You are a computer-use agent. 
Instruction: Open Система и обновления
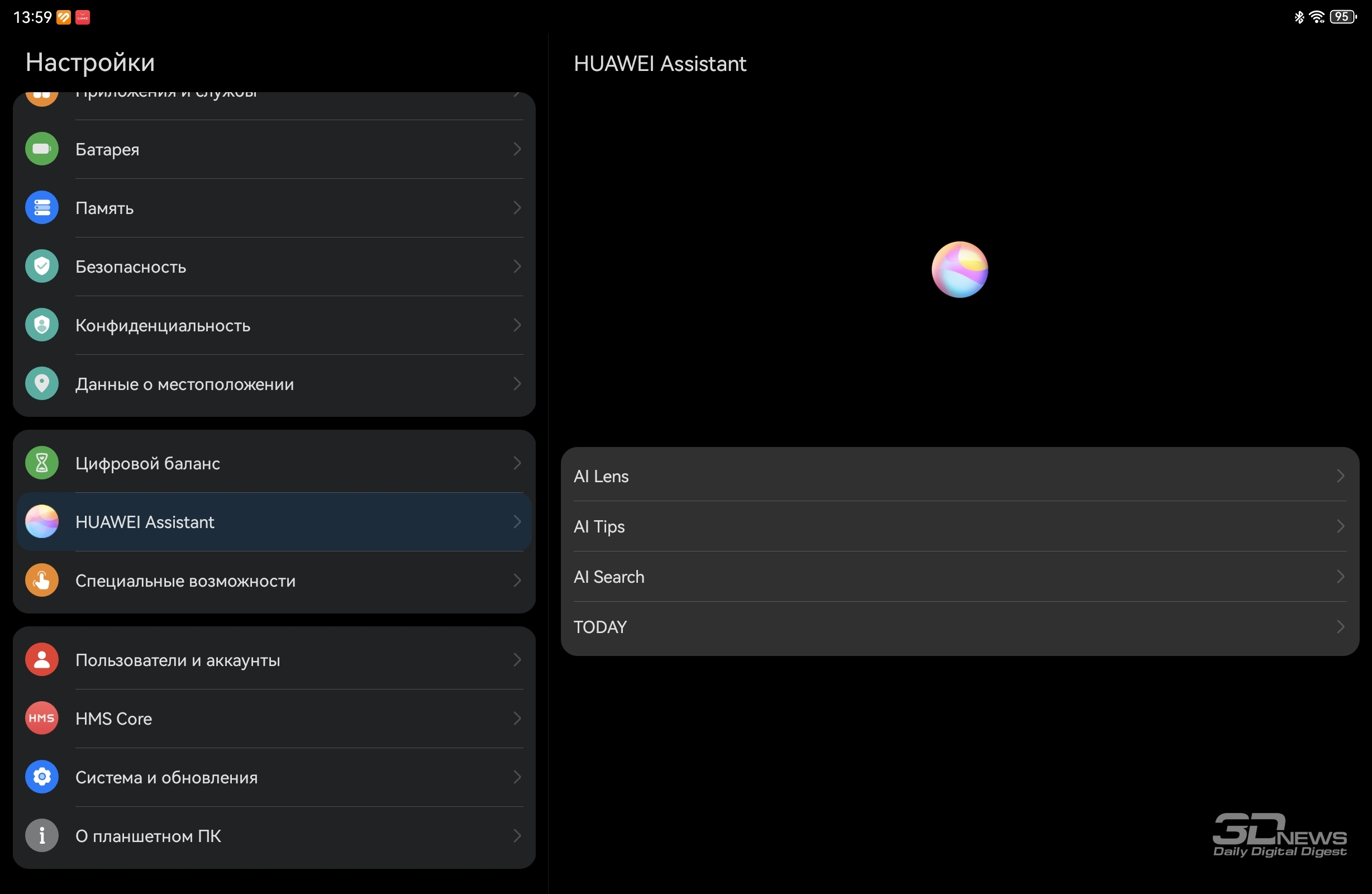[274, 777]
